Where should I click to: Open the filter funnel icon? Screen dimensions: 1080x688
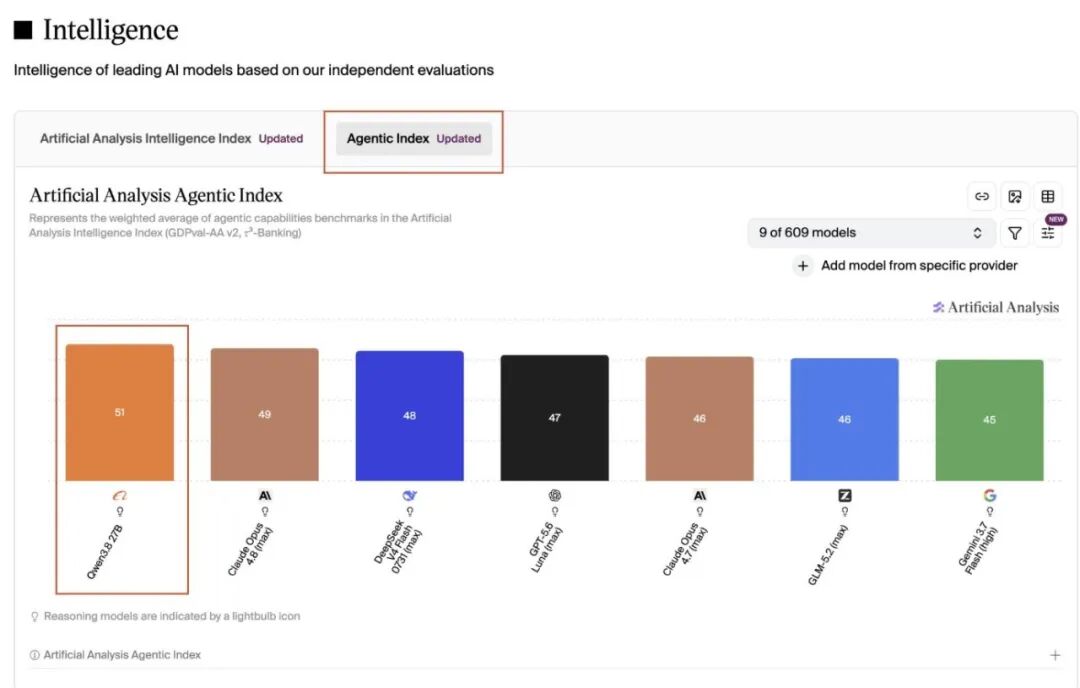[x=1015, y=233]
